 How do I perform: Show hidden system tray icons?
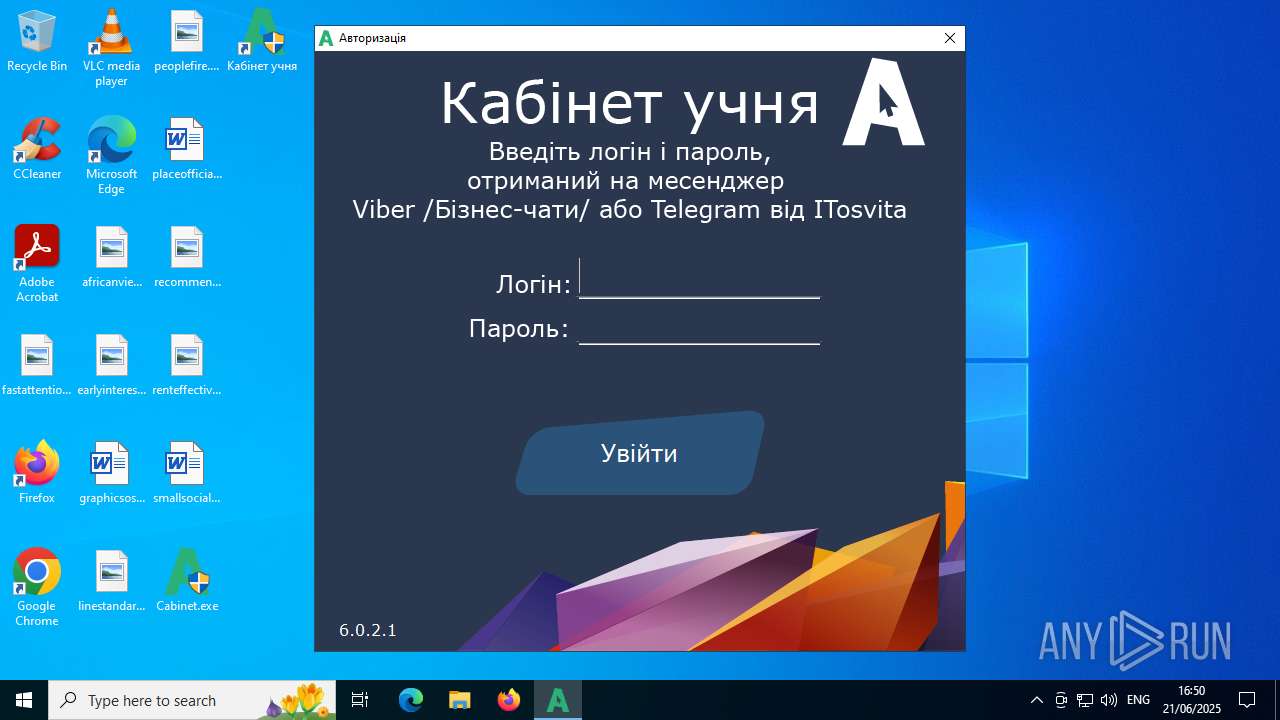click(x=1037, y=700)
